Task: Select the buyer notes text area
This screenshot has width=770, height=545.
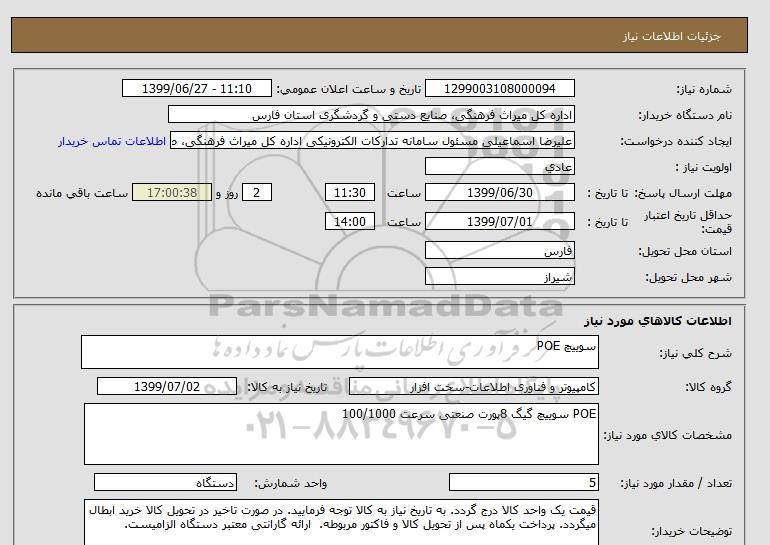Action: [x=341, y=522]
